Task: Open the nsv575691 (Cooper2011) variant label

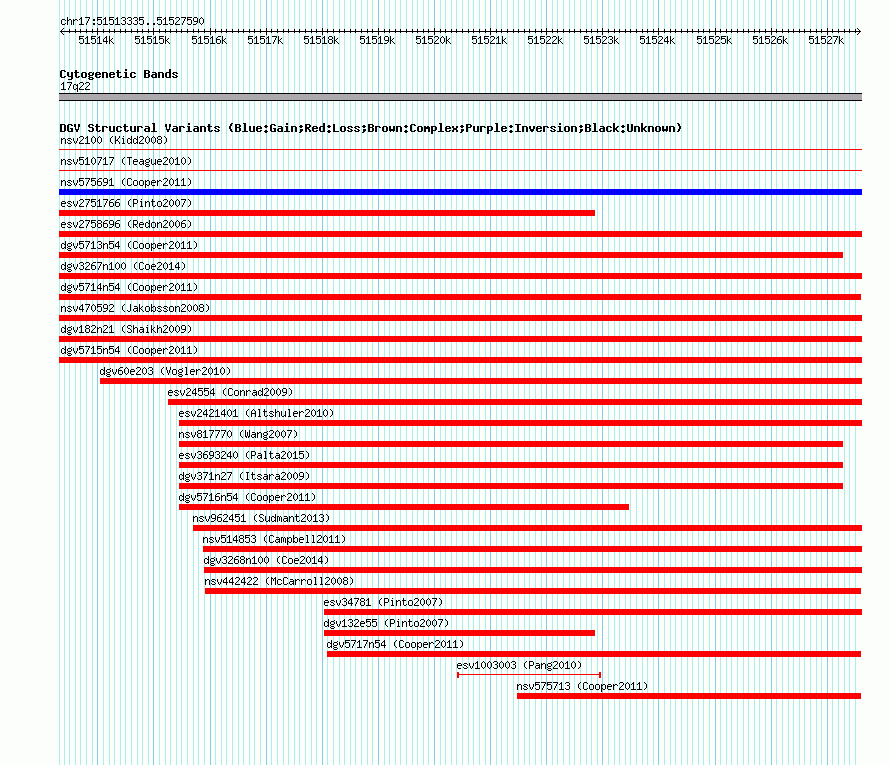Action: click(126, 182)
